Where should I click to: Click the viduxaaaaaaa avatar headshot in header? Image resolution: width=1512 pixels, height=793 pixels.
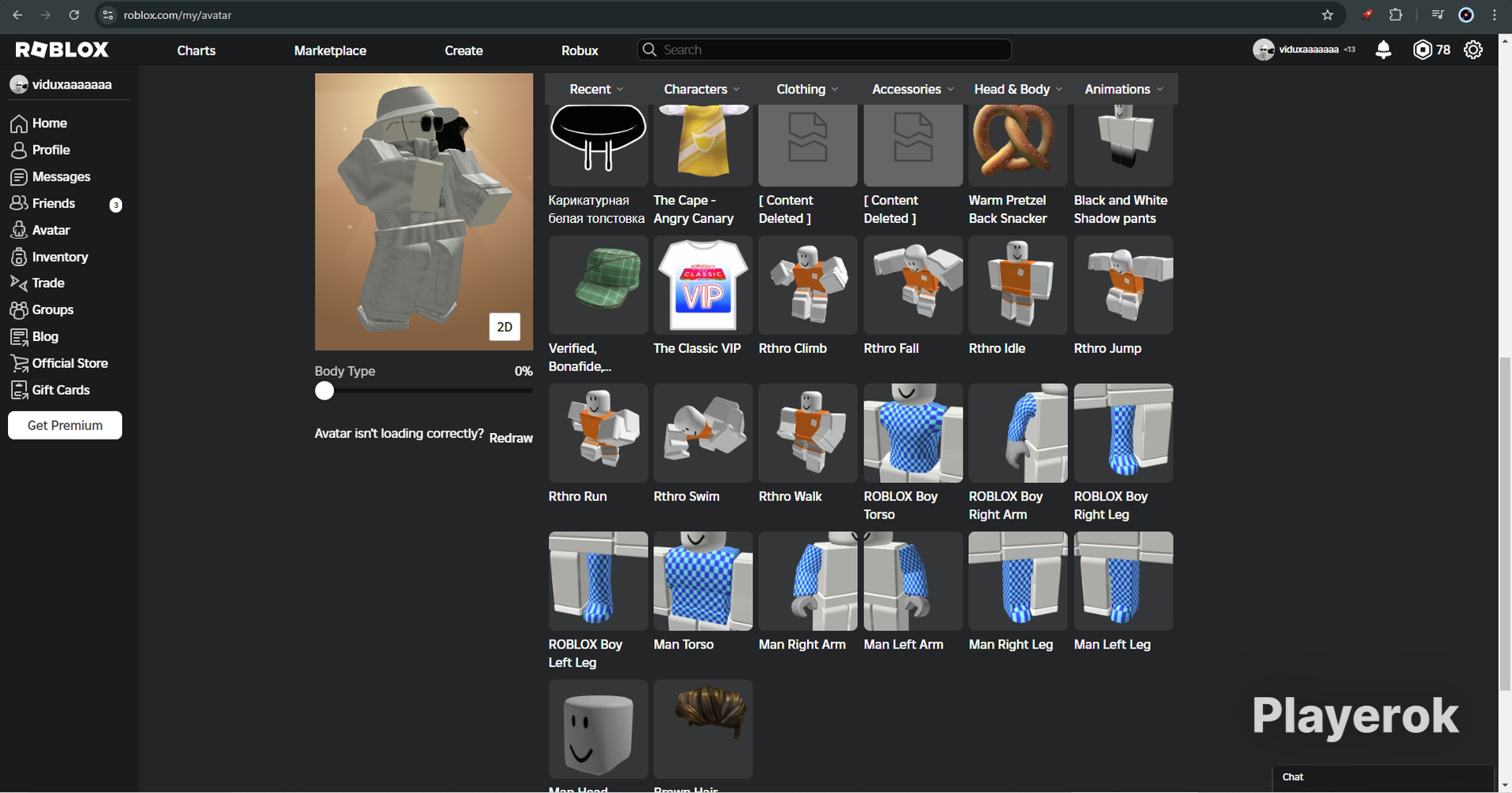point(1263,50)
